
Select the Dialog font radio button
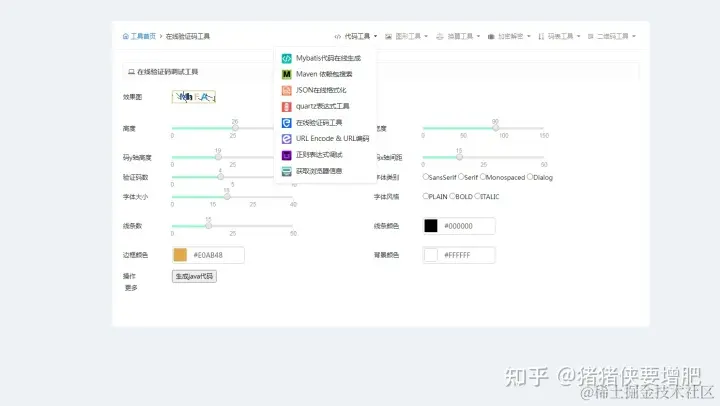pos(530,177)
